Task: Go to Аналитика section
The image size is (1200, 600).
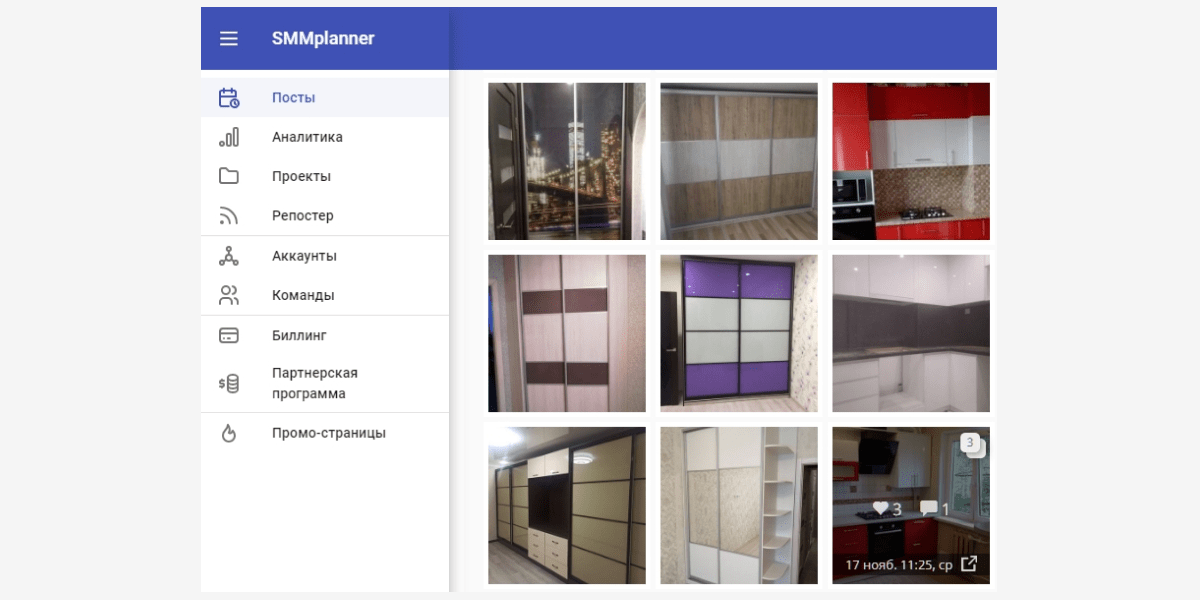Action: click(x=307, y=137)
